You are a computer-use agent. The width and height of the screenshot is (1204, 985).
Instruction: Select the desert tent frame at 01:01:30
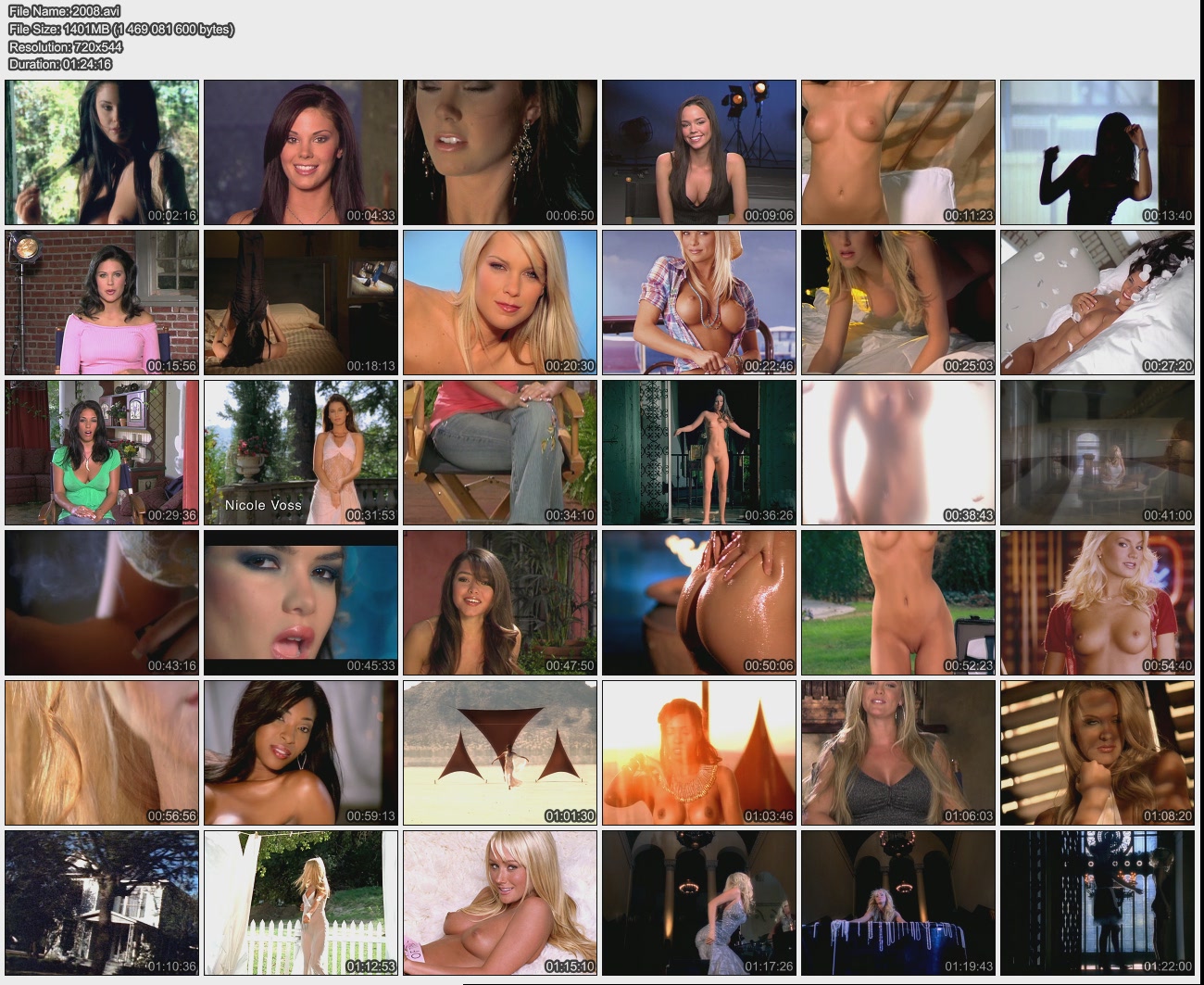[500, 752]
